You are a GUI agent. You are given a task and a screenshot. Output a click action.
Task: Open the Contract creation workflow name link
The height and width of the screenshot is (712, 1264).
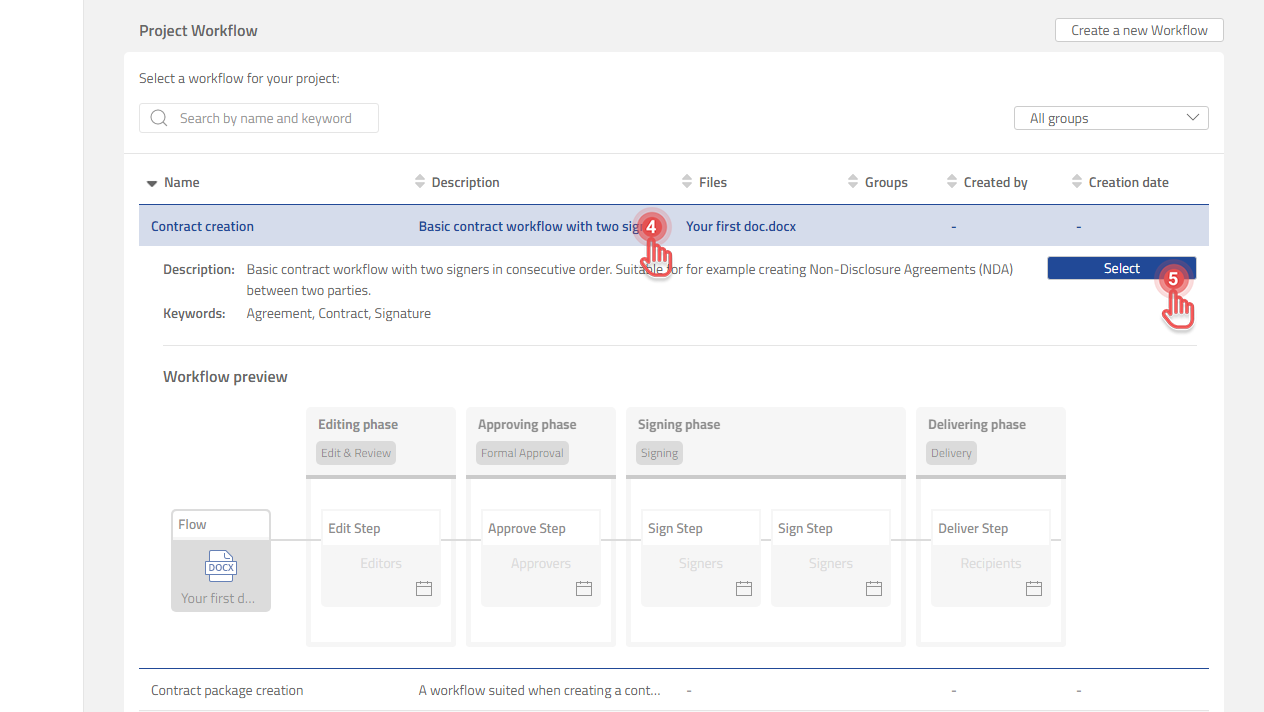click(202, 226)
